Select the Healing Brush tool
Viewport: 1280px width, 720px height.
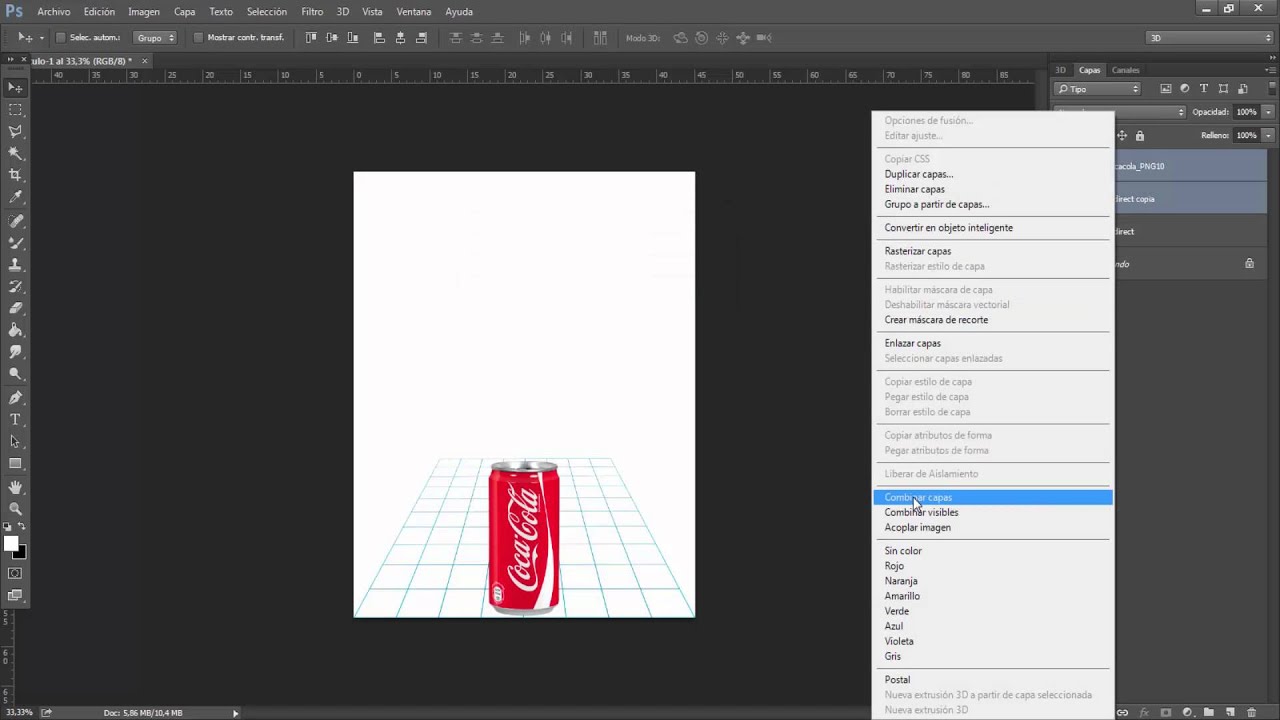[x=15, y=221]
